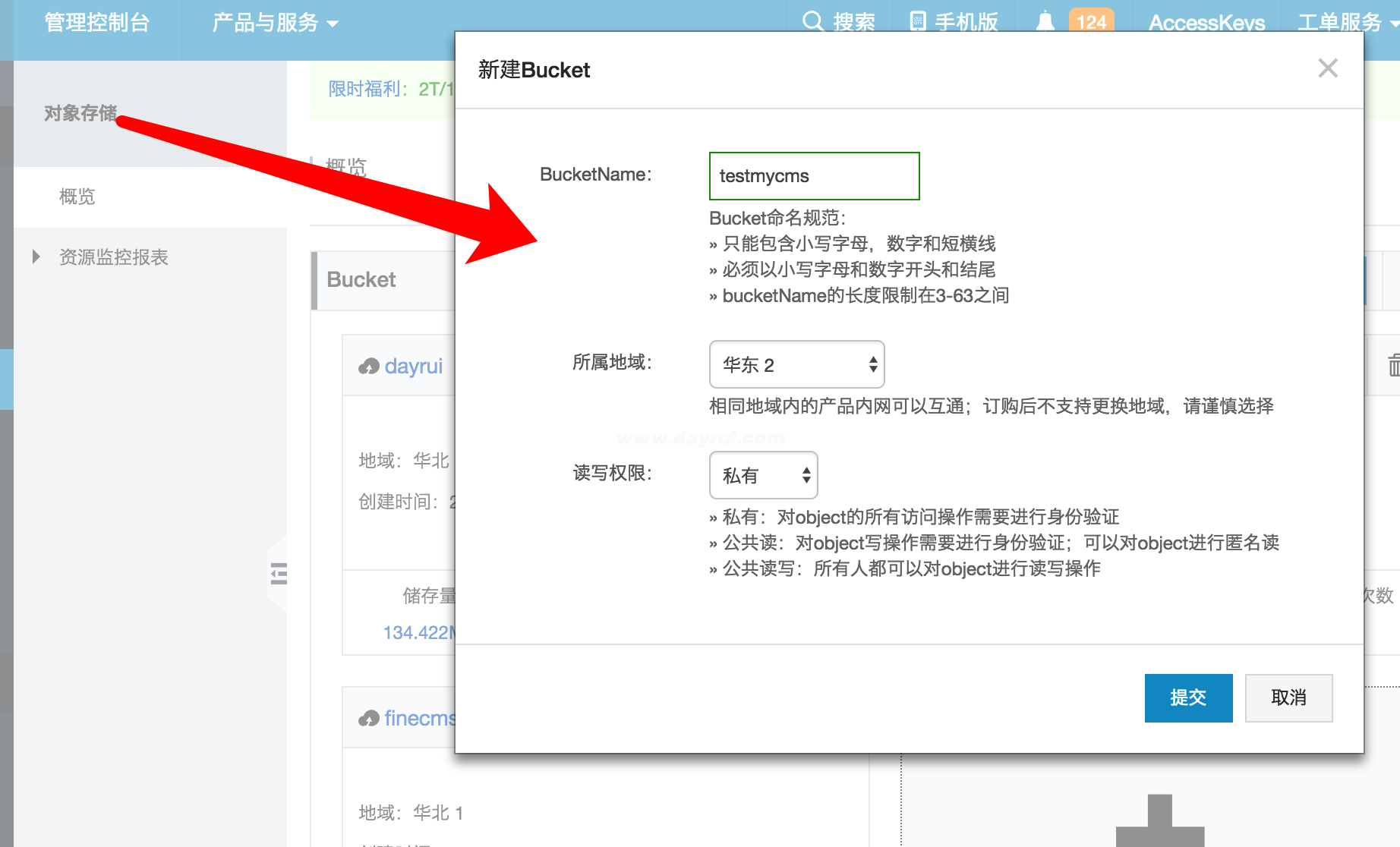Click the BucketName: field label
Screen dimensions: 1400x847
tap(595, 175)
